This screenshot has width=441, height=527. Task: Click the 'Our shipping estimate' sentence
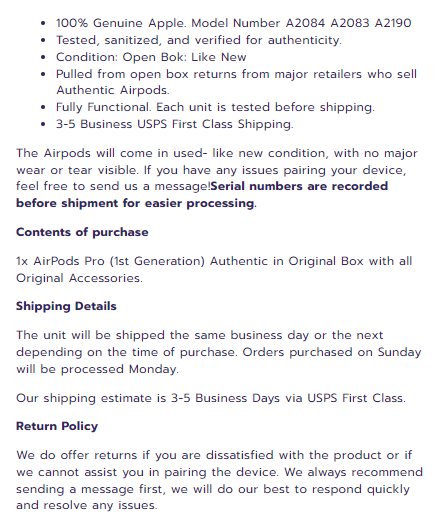coord(211,398)
